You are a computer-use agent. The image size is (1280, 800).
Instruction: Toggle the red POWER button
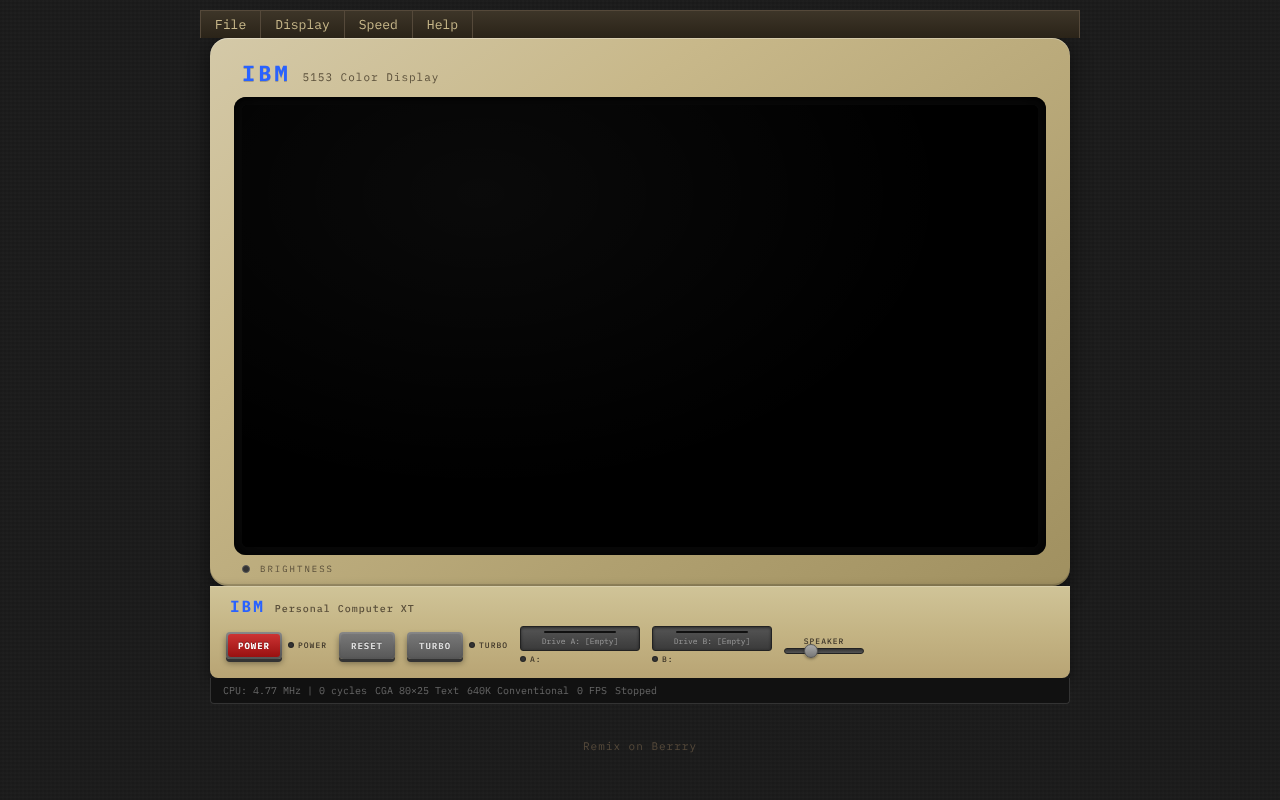click(x=253, y=646)
